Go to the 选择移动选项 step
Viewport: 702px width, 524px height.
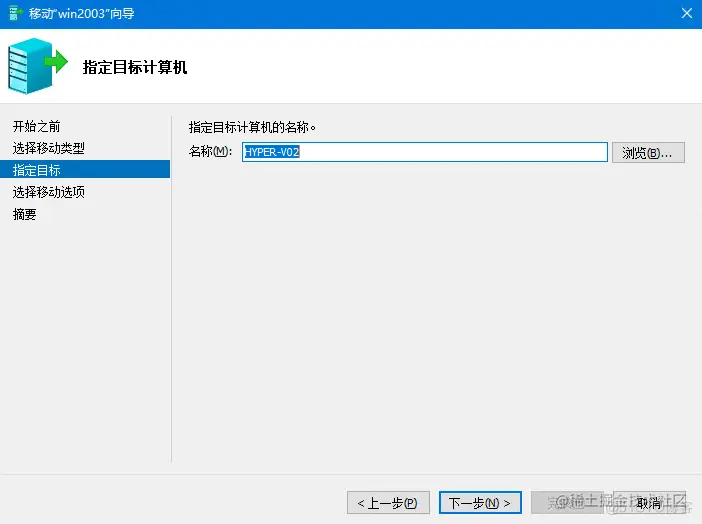click(49, 192)
